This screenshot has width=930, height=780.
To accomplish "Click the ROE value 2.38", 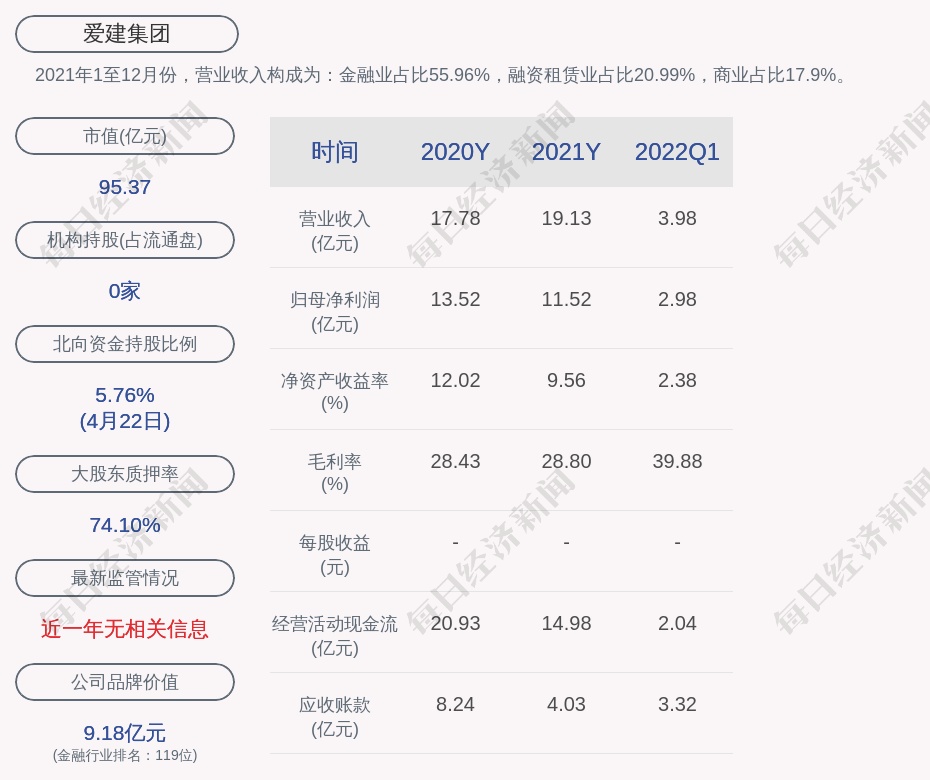I will pos(677,380).
